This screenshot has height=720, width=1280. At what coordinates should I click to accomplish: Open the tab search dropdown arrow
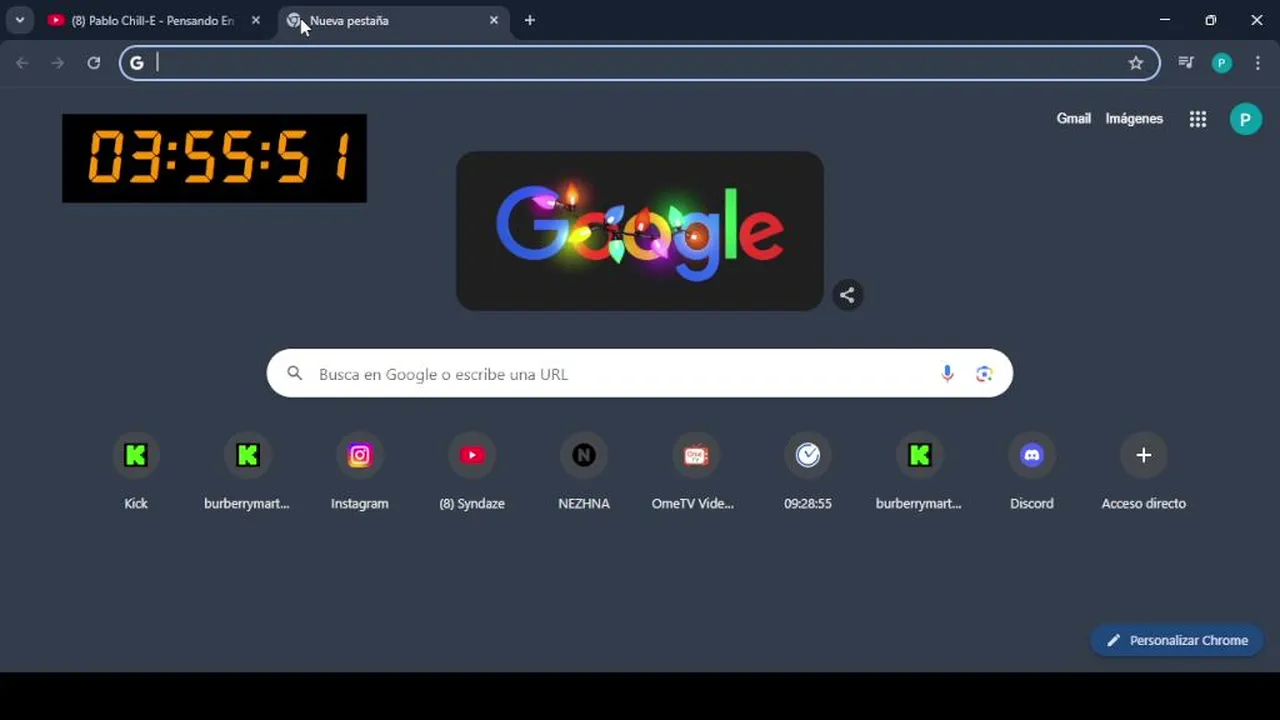point(19,20)
